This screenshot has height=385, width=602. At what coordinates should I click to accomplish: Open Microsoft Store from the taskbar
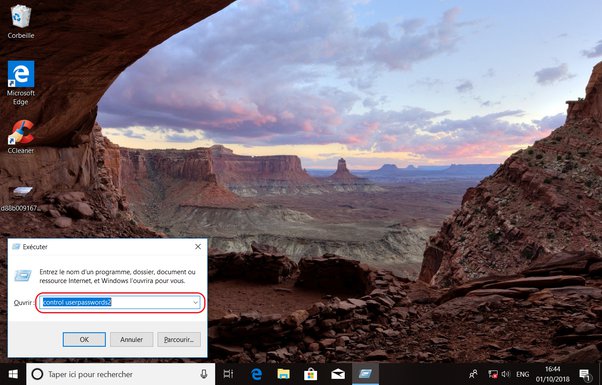(x=311, y=374)
